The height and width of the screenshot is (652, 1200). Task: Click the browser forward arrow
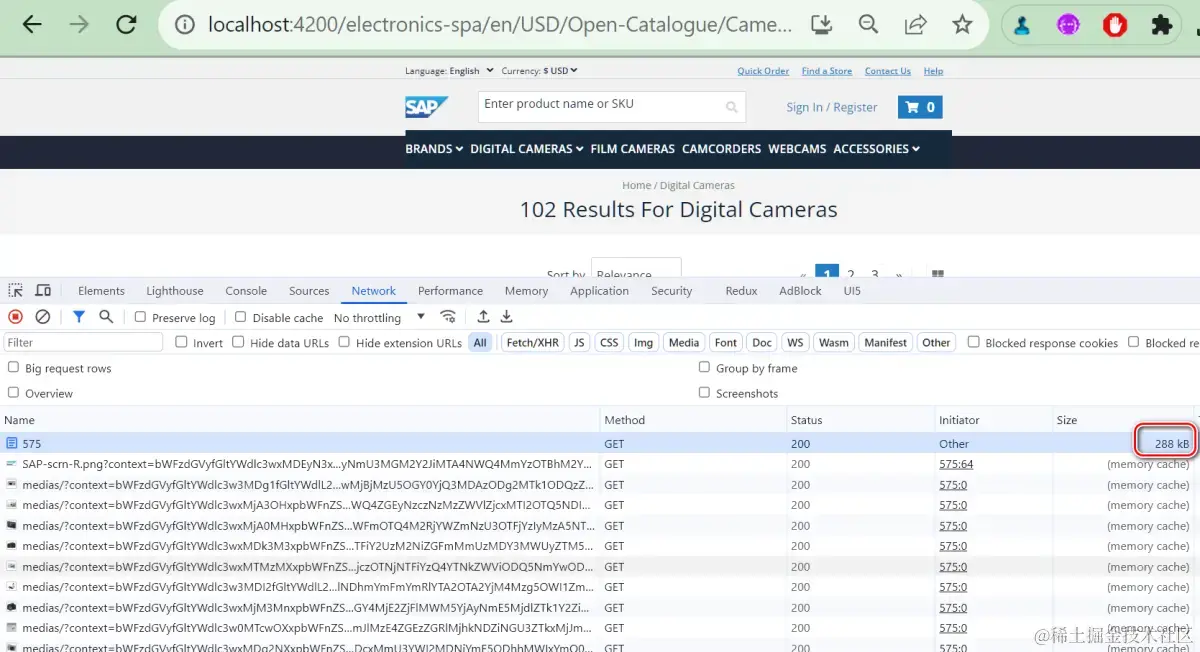coord(79,25)
